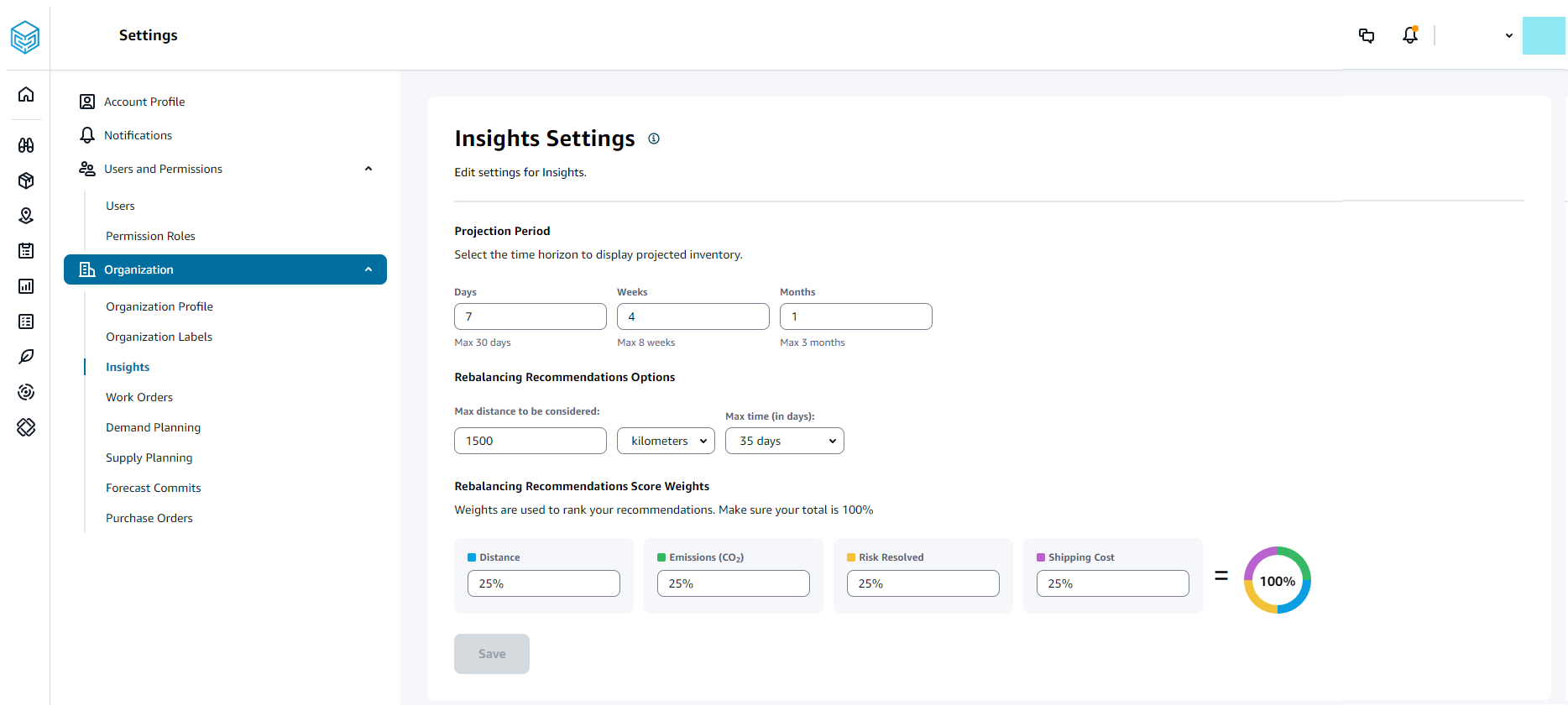The width and height of the screenshot is (1568, 711).
Task: Click the leaf sustainability icon
Action: coord(26,357)
